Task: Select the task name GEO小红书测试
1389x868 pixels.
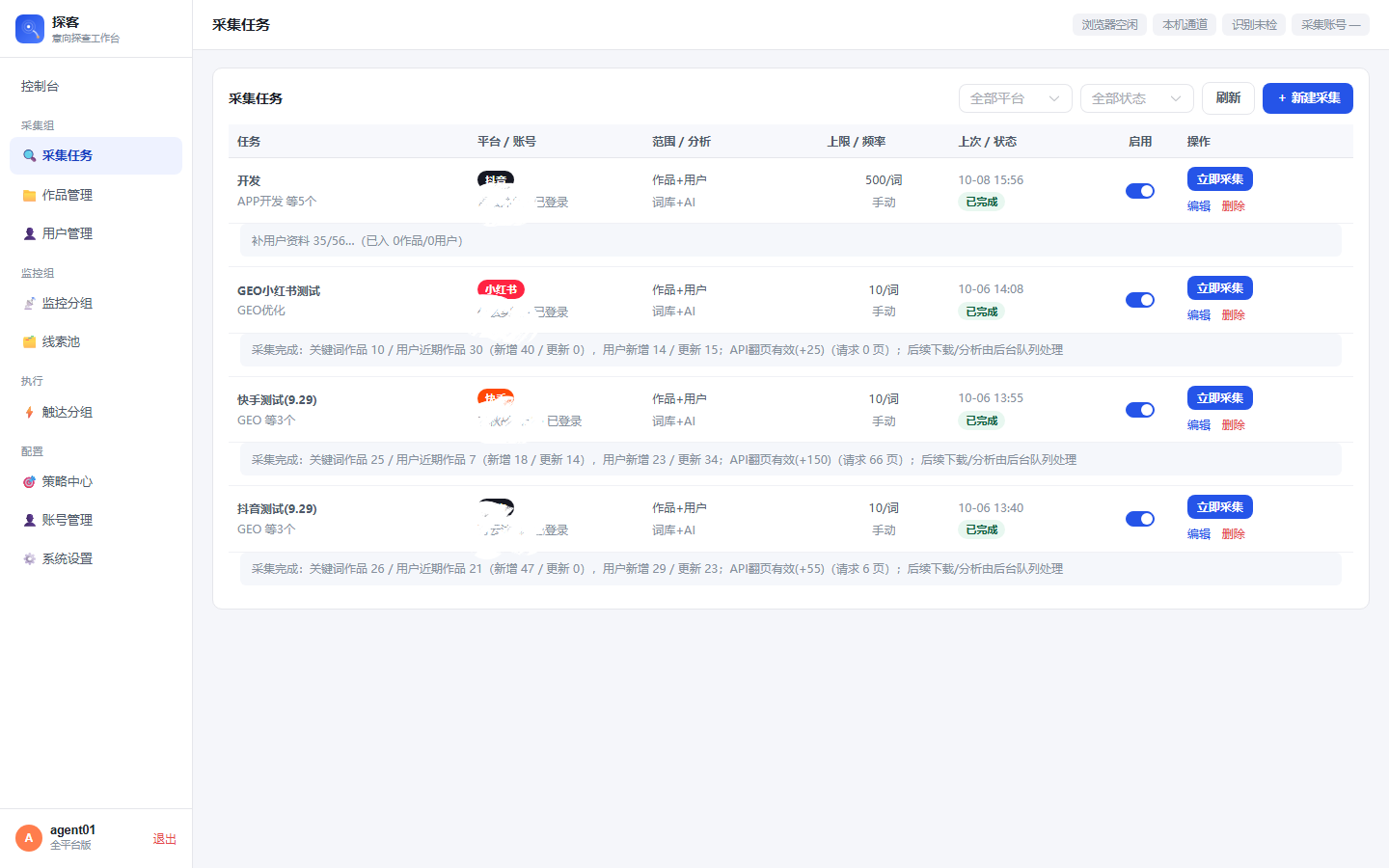Action: tap(279, 291)
